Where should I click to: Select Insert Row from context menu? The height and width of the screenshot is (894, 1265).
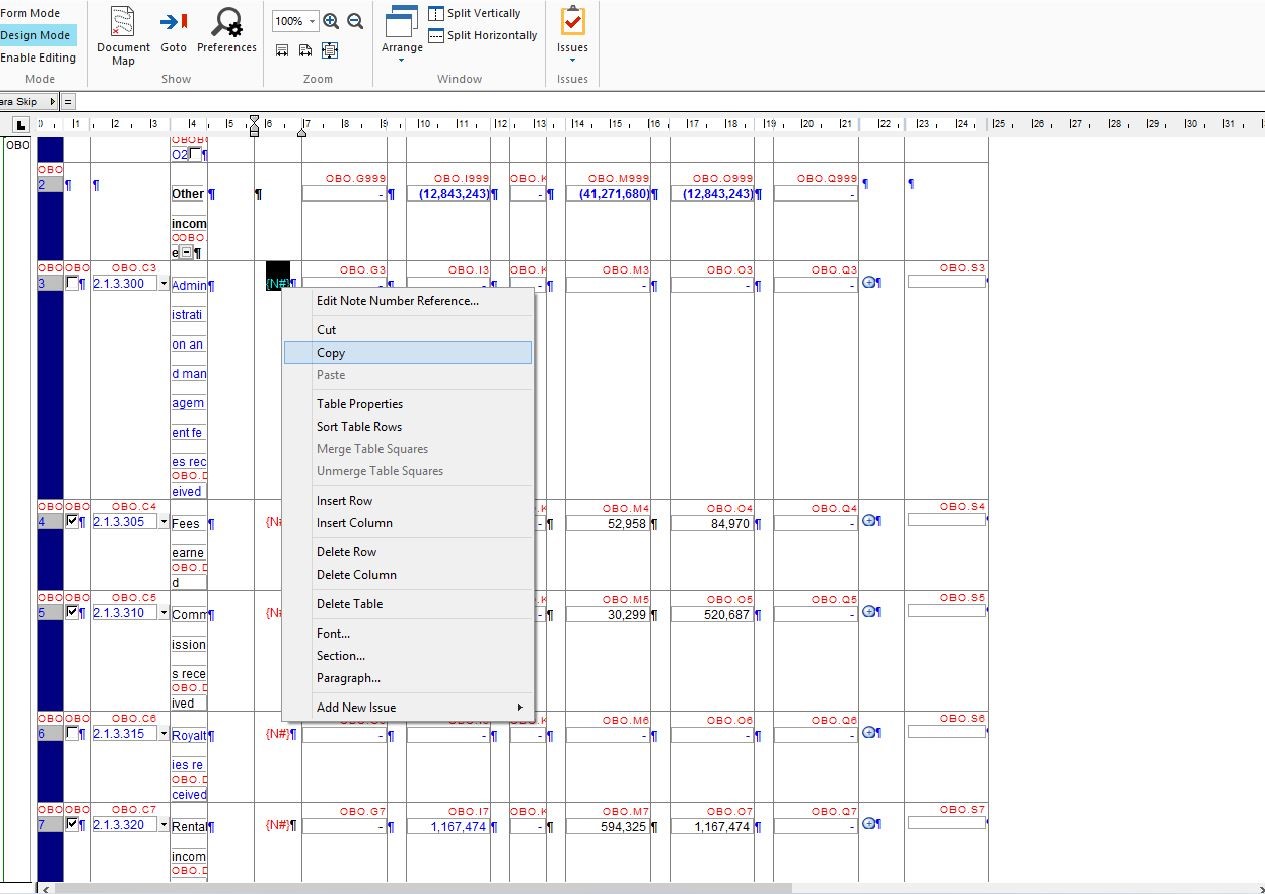pyautogui.click(x=344, y=501)
